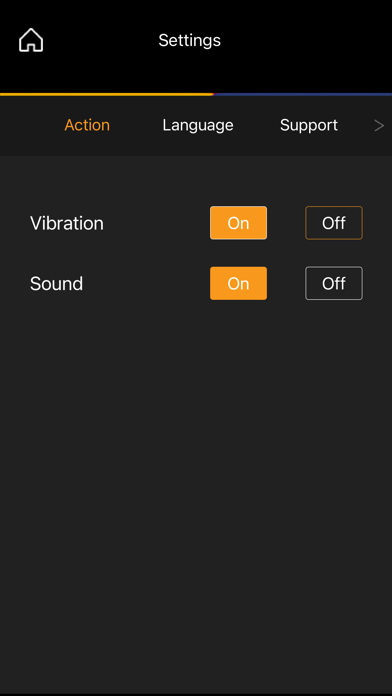Click the Sound label
The image size is (392, 696).
point(56,284)
